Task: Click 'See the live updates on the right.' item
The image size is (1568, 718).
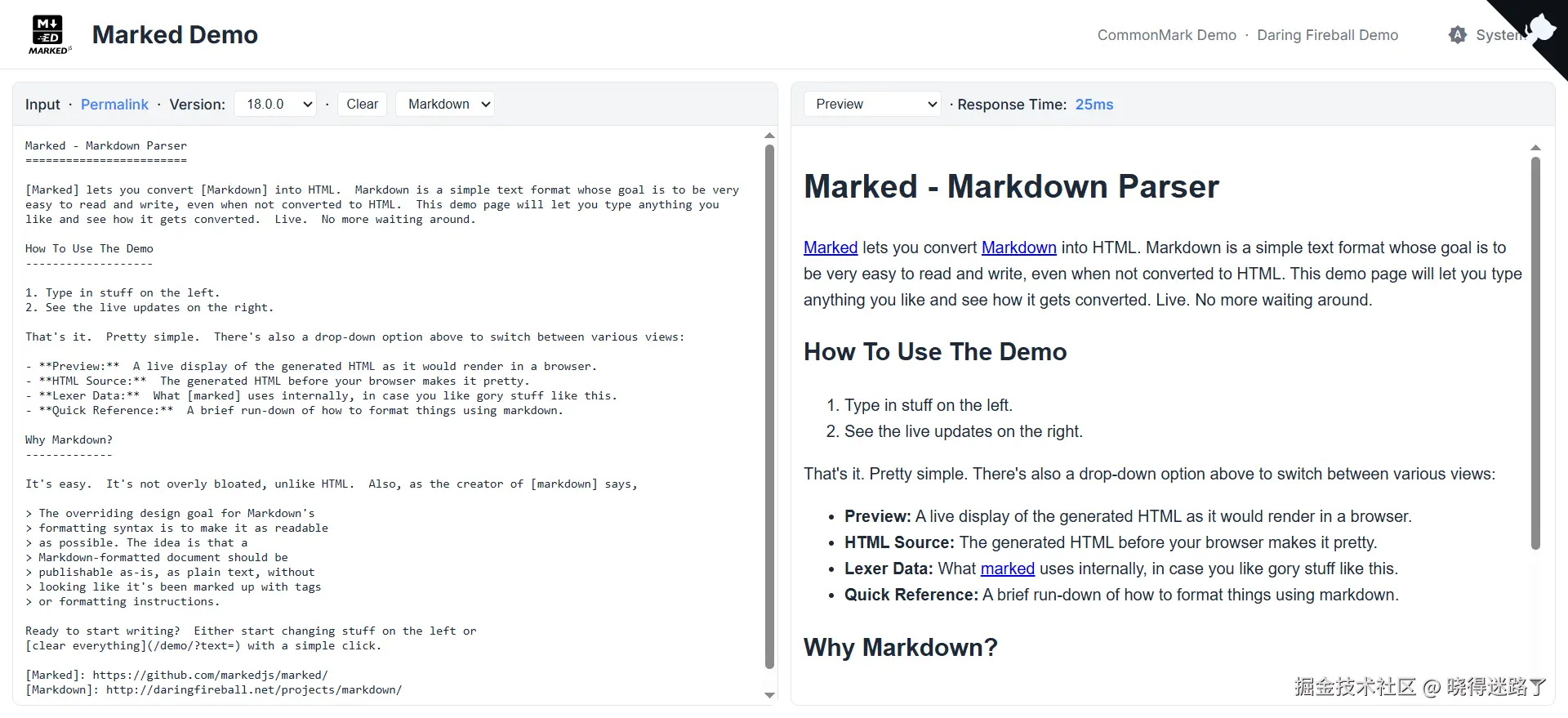Action: pos(963,431)
